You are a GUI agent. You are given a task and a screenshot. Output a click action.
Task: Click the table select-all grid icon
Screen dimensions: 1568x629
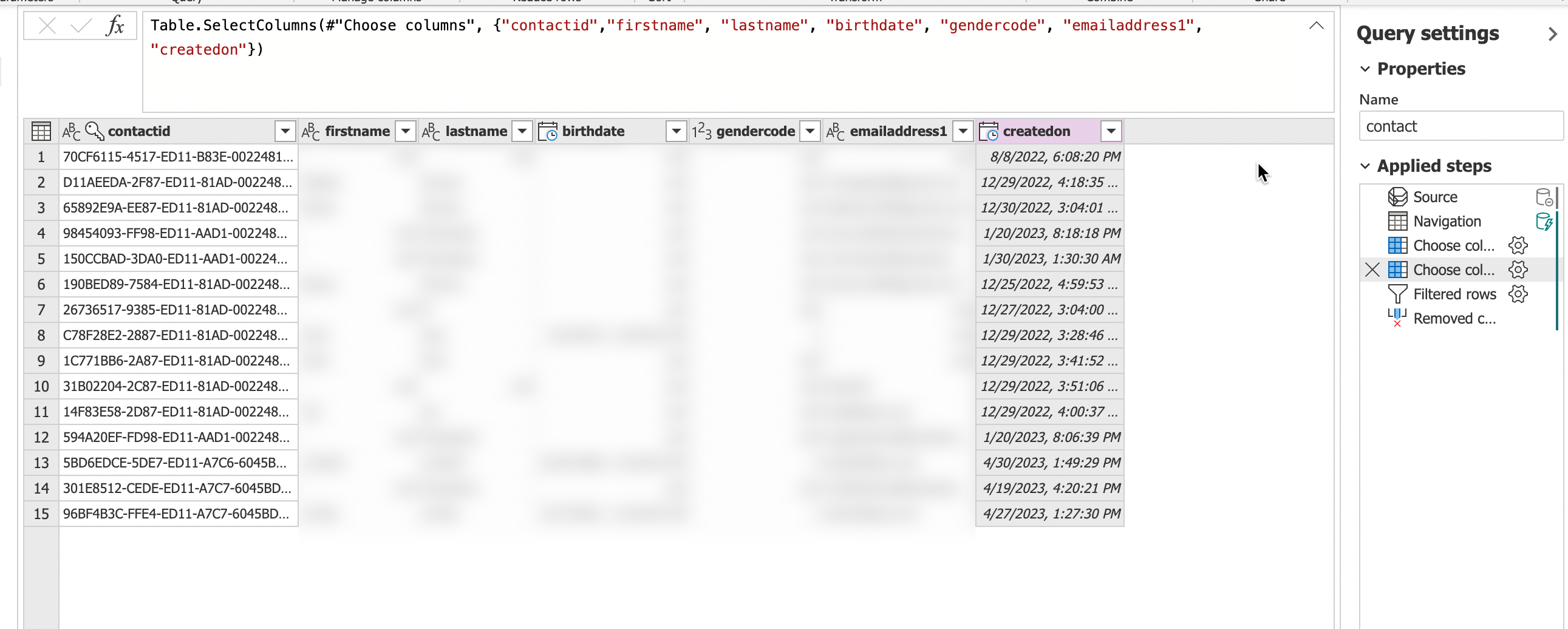click(41, 131)
